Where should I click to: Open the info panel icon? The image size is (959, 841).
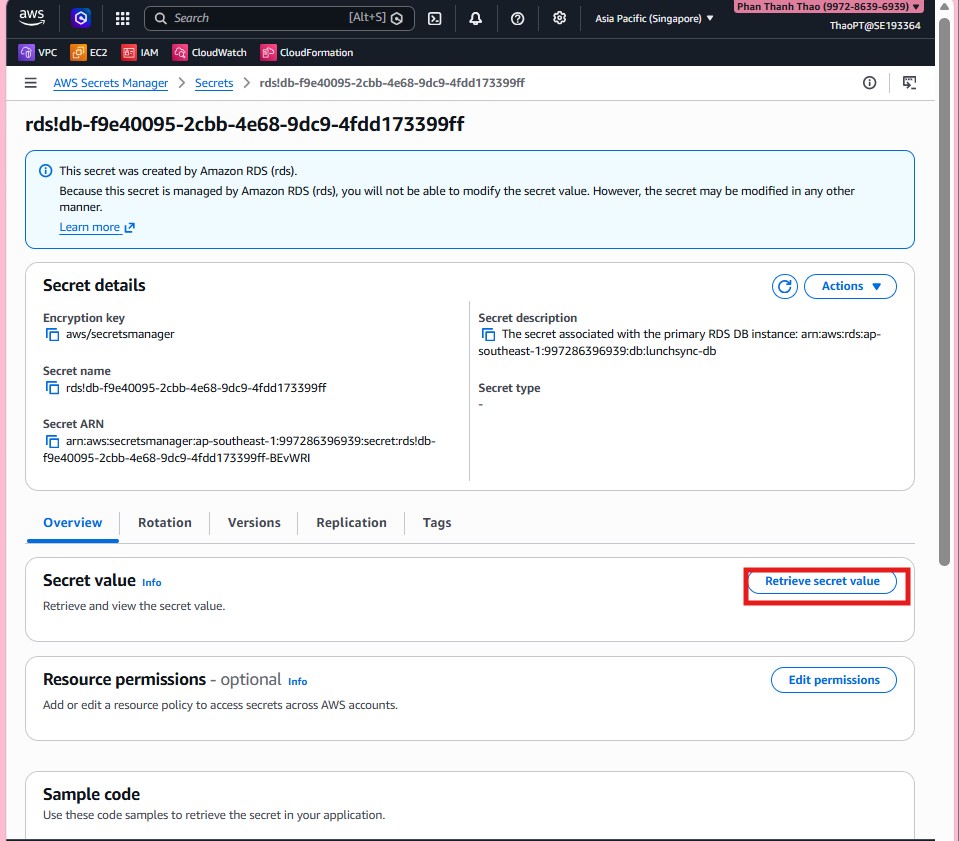click(869, 83)
